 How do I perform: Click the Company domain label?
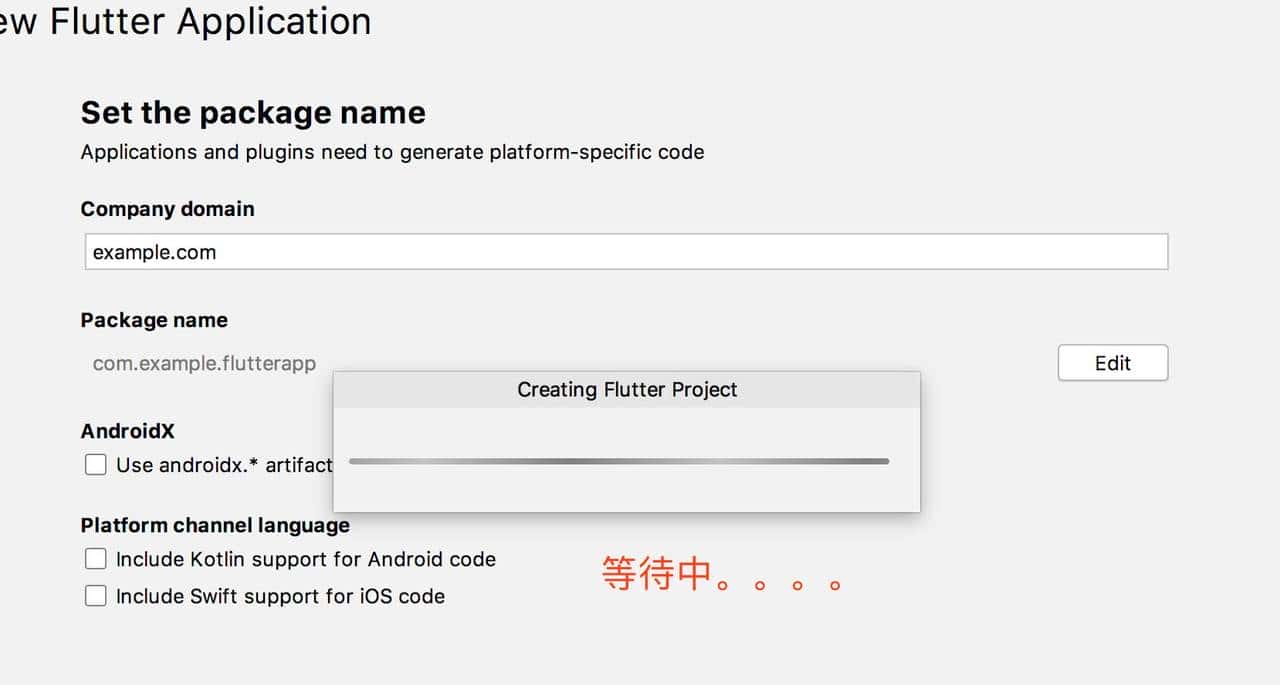click(x=167, y=208)
